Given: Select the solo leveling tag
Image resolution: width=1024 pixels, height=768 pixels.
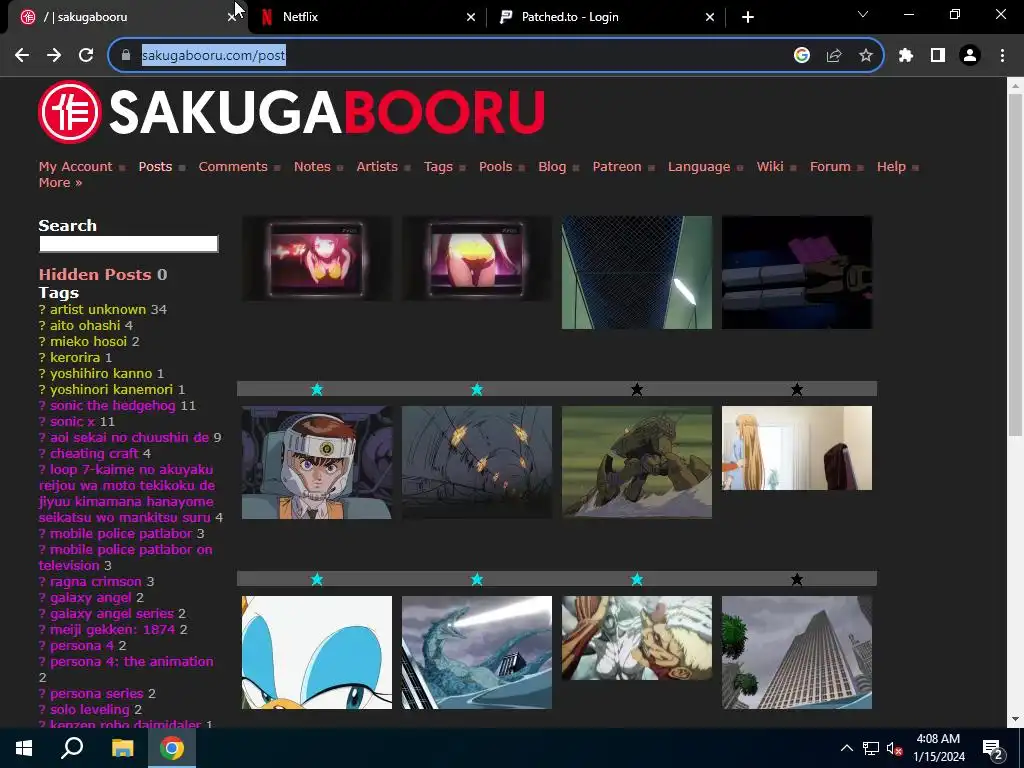Looking at the screenshot, I should [89, 709].
